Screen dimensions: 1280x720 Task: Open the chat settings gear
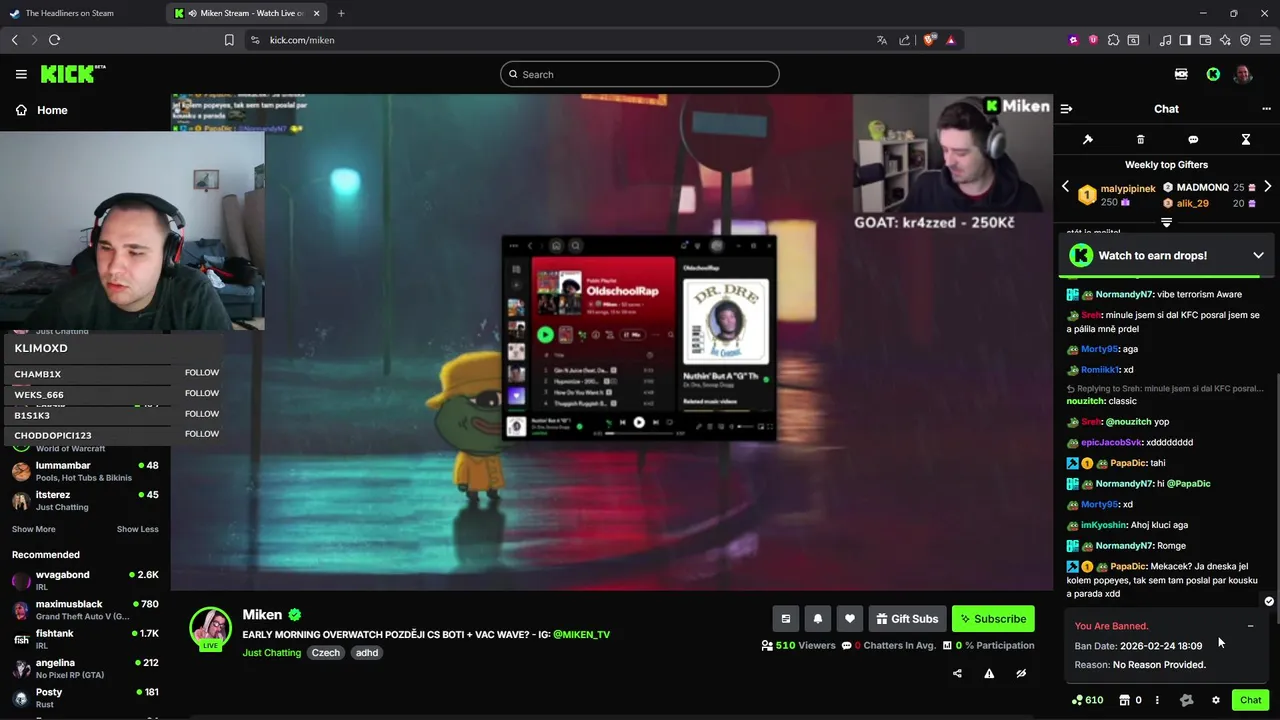1216,700
